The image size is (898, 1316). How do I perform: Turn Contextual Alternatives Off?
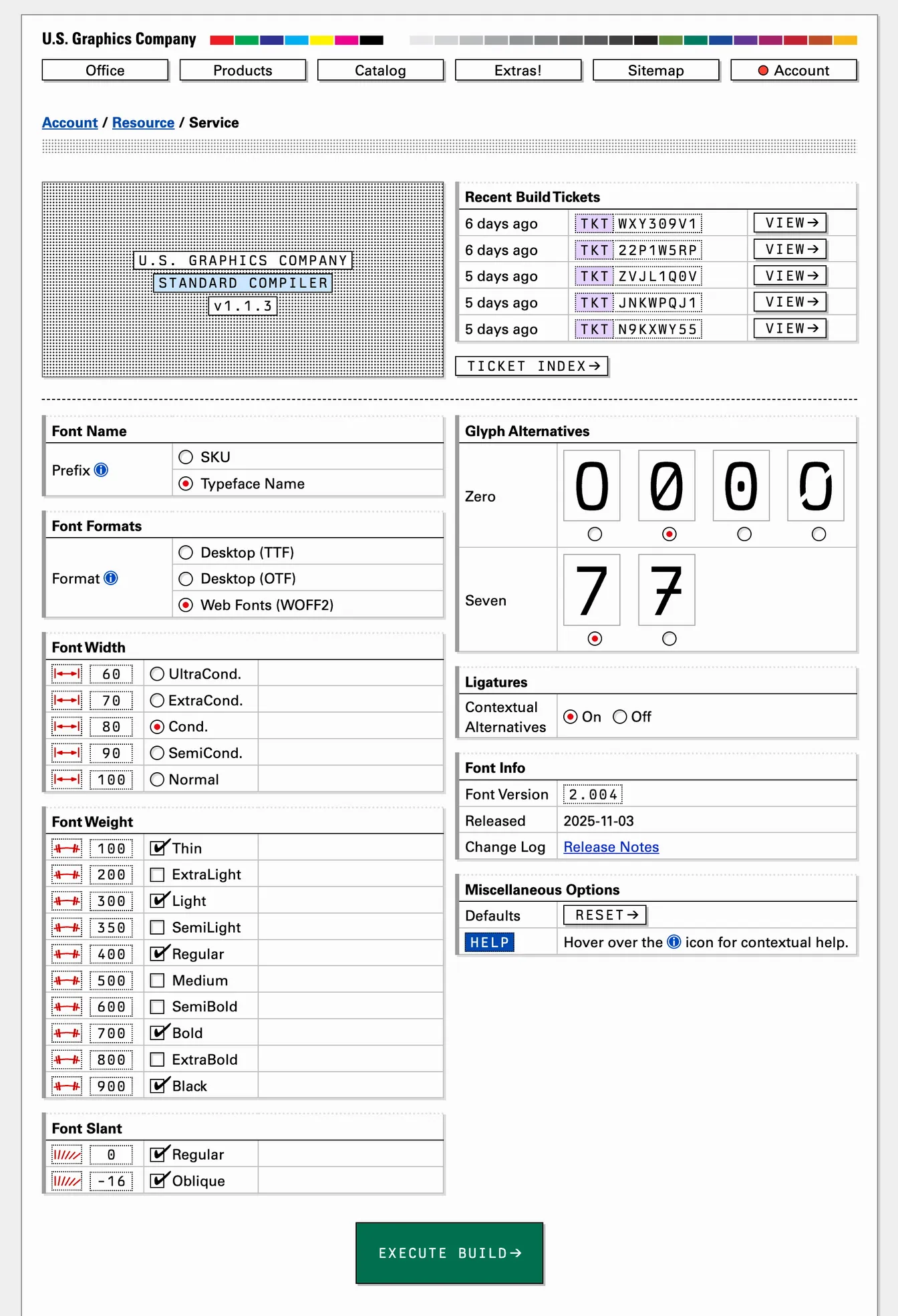pyautogui.click(x=620, y=716)
